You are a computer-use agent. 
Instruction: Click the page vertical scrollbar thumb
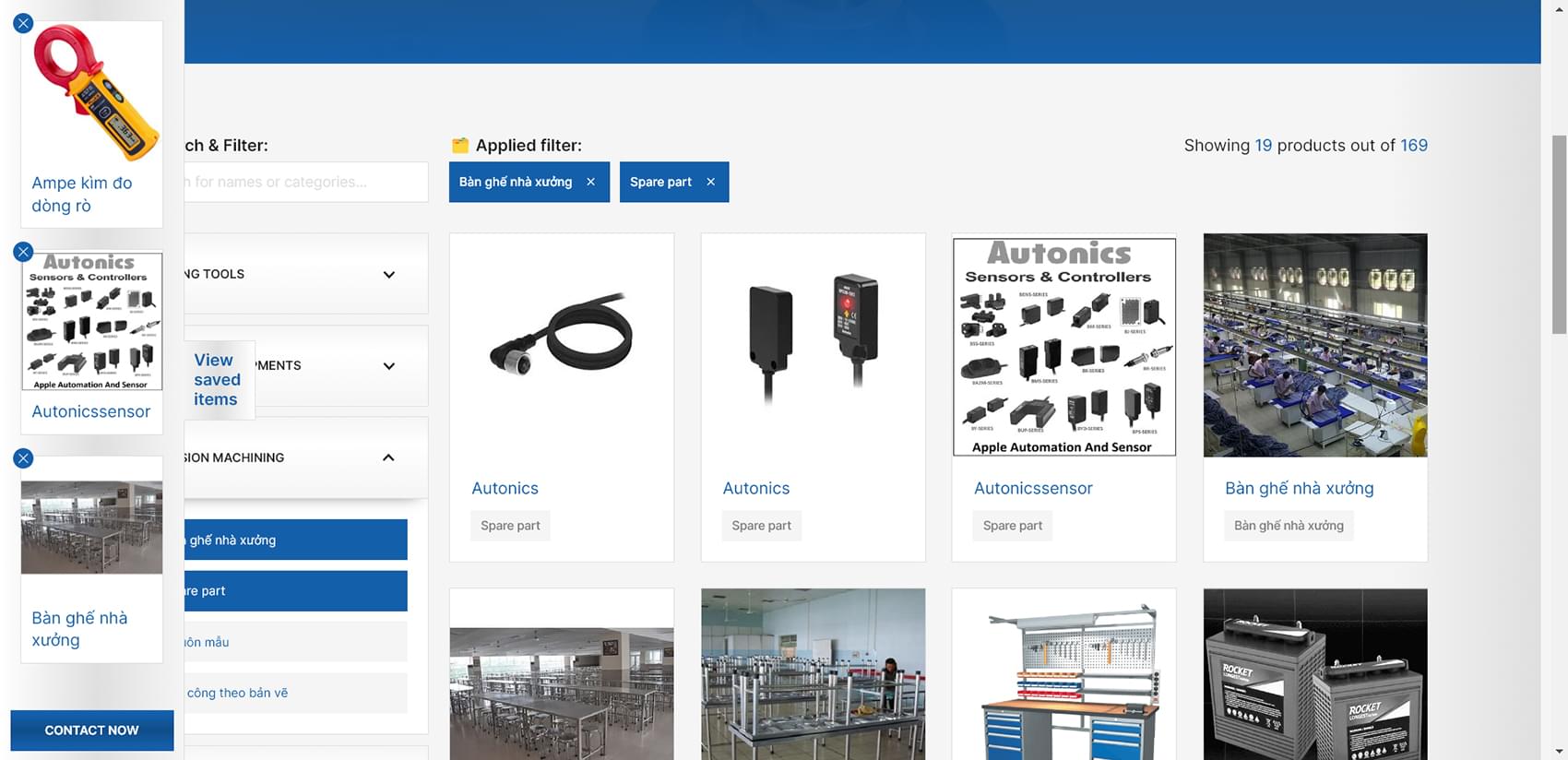1559,234
